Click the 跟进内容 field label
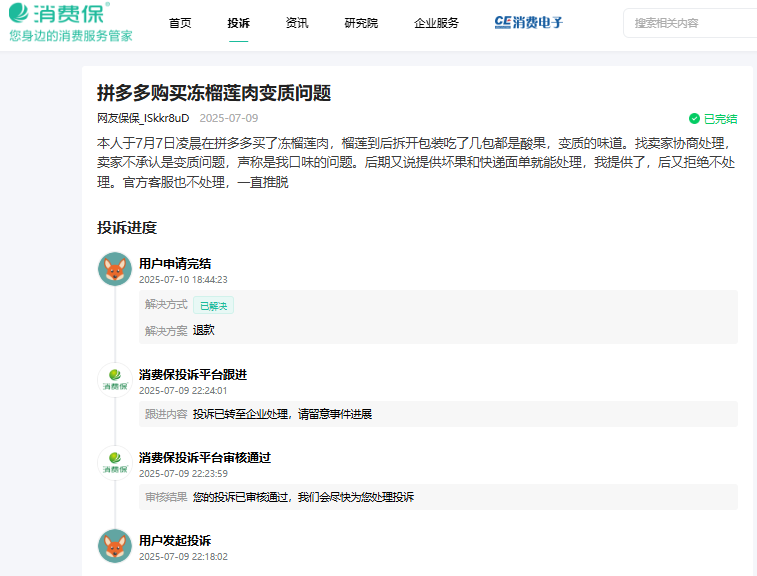This screenshot has height=576, width=757. 166,414
